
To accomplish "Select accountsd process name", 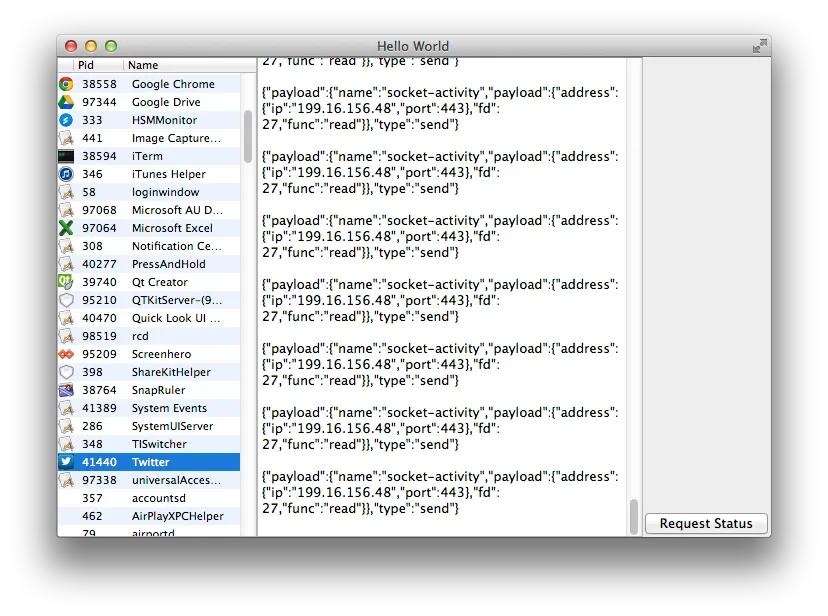I will pyautogui.click(x=158, y=498).
